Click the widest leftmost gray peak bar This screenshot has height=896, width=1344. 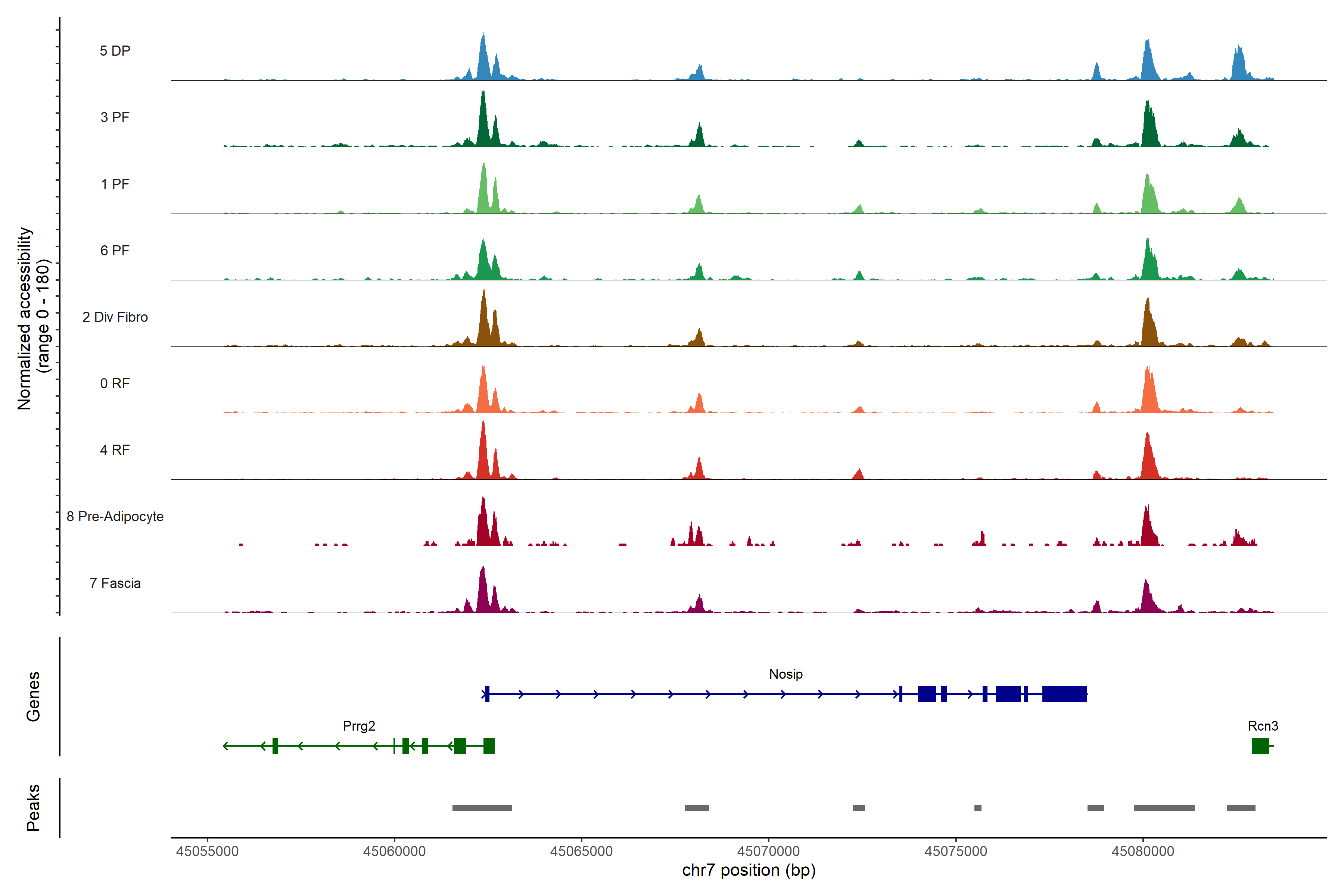pyautogui.click(x=482, y=808)
